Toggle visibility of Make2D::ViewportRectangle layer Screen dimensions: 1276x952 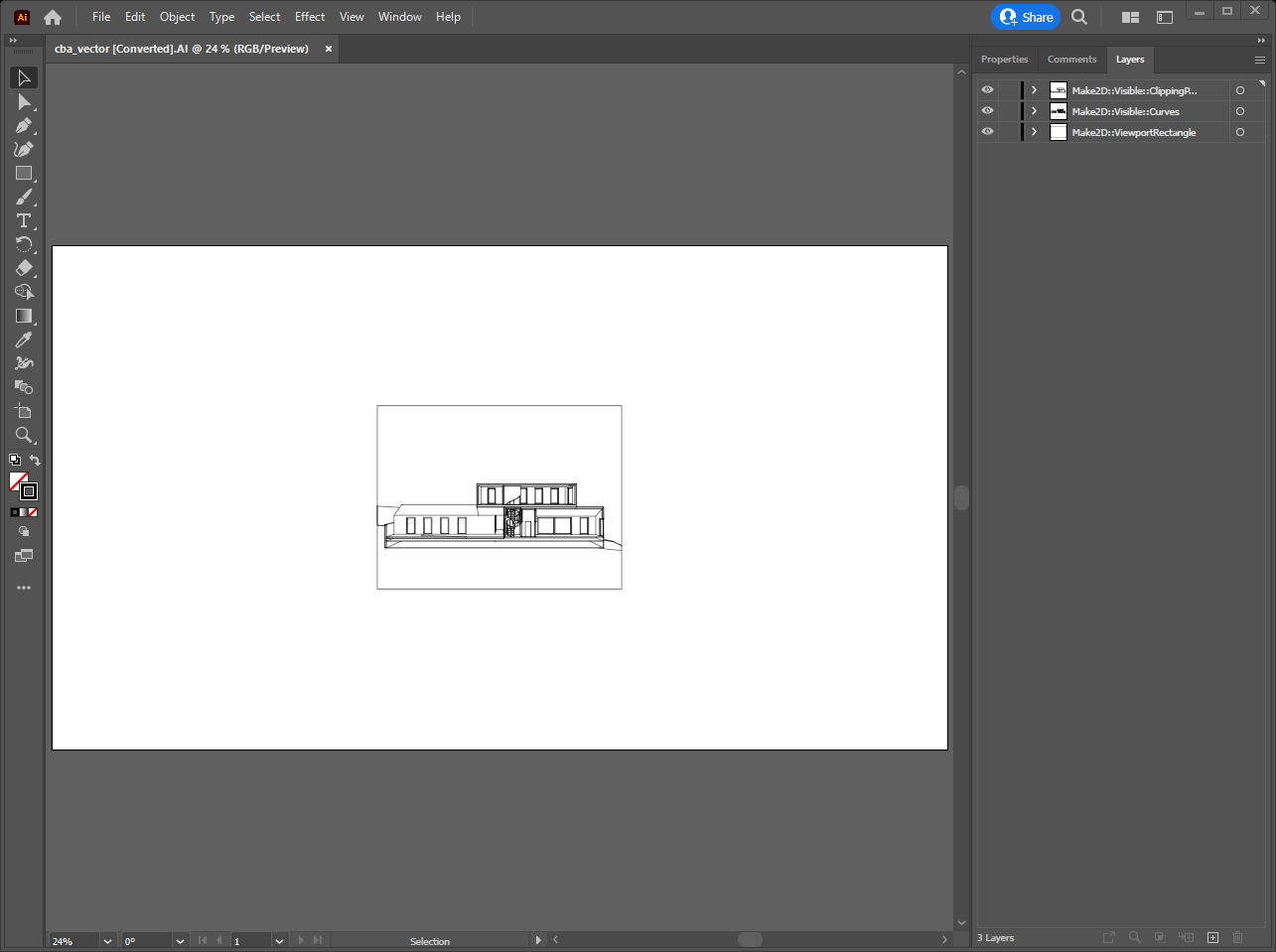click(987, 132)
